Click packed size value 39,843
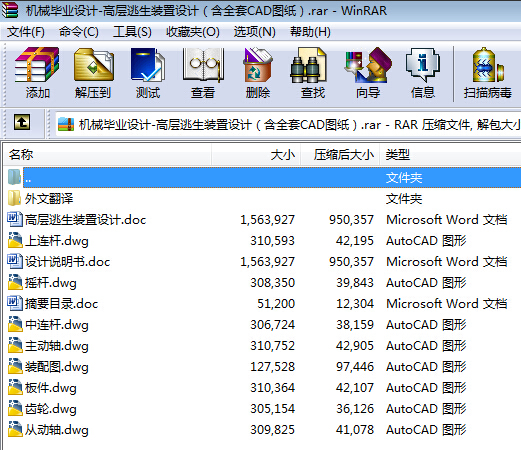 click(x=355, y=283)
